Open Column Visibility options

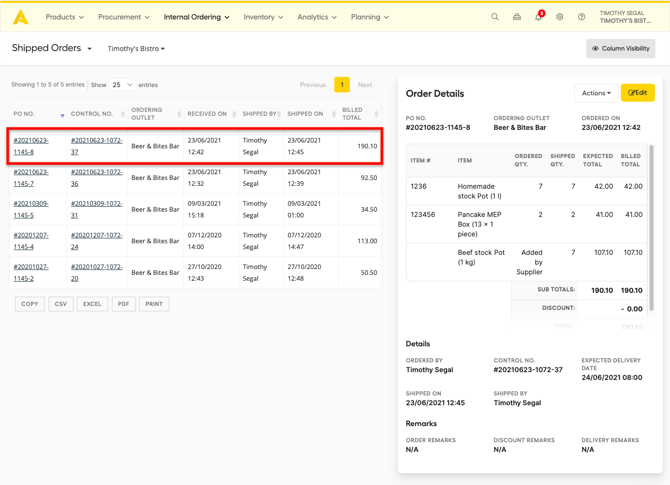point(620,48)
